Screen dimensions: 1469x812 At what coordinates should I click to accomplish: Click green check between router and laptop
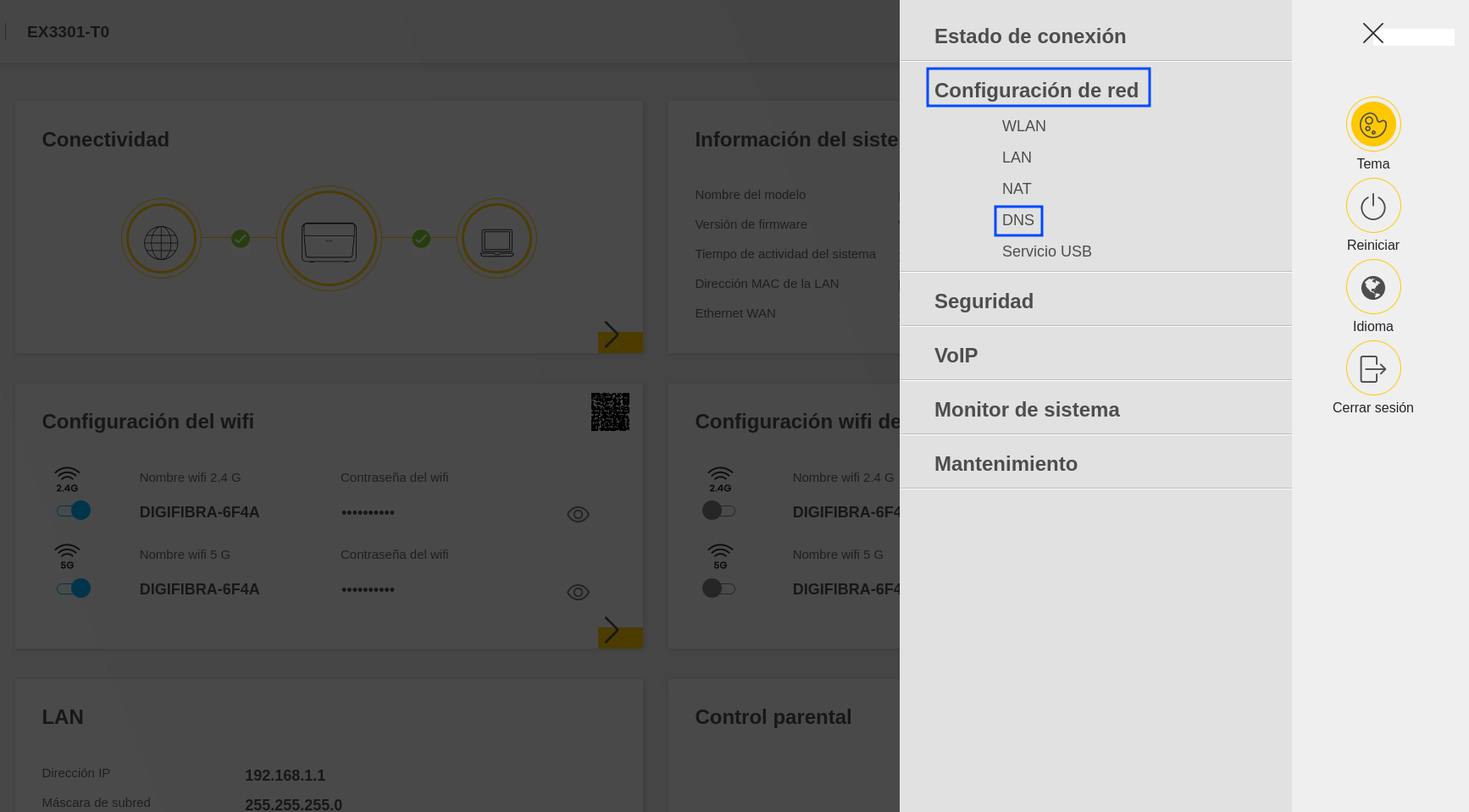421,239
